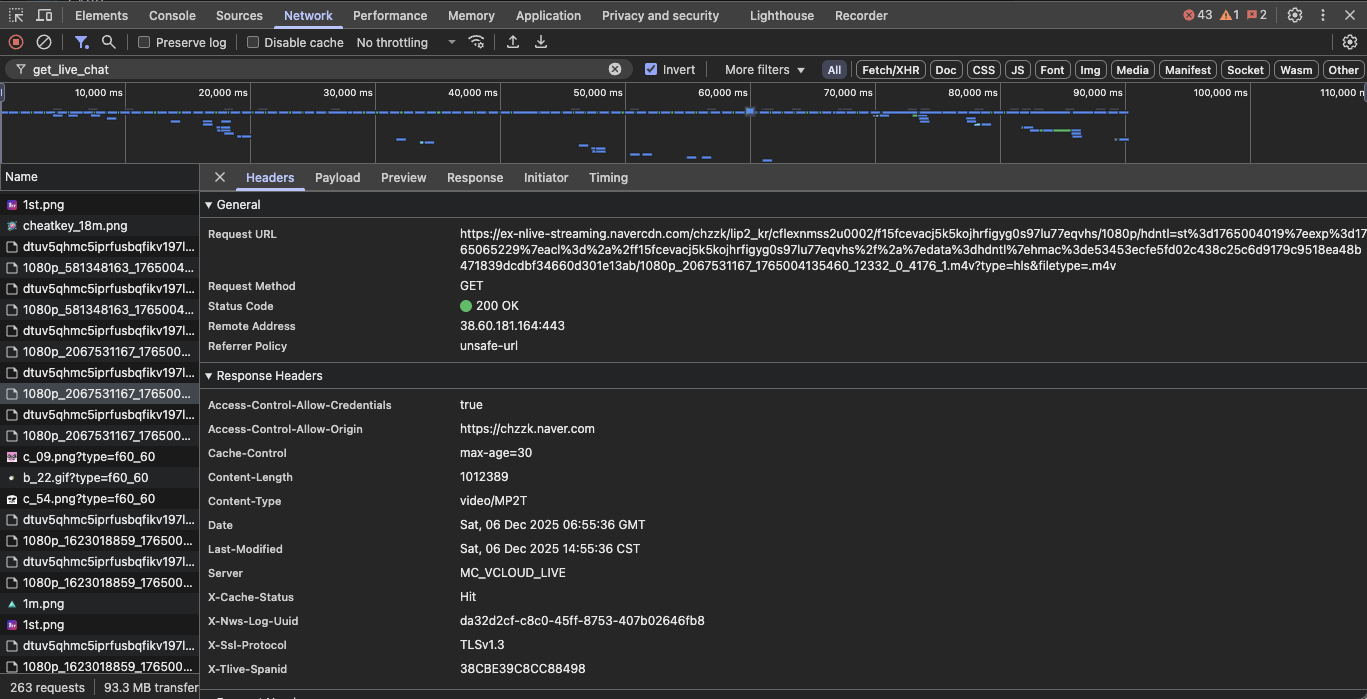The width and height of the screenshot is (1367, 699).
Task: Collapse the Response Headers section
Action: 263,376
